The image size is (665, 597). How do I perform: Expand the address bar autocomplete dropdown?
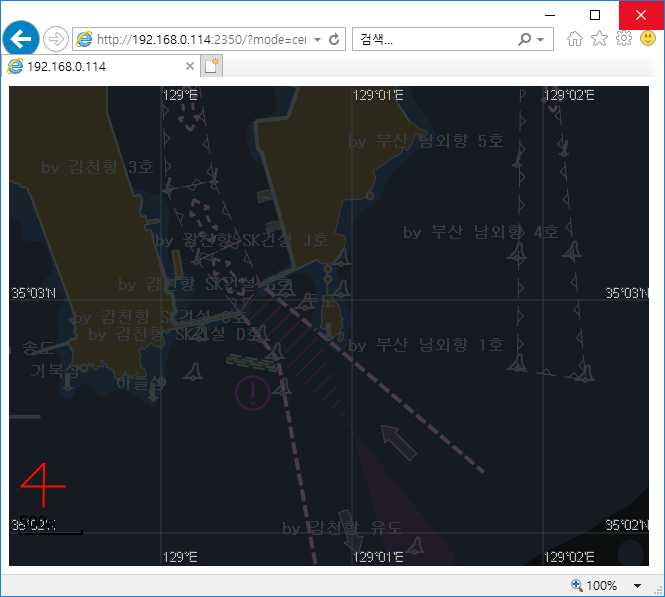(x=317, y=40)
